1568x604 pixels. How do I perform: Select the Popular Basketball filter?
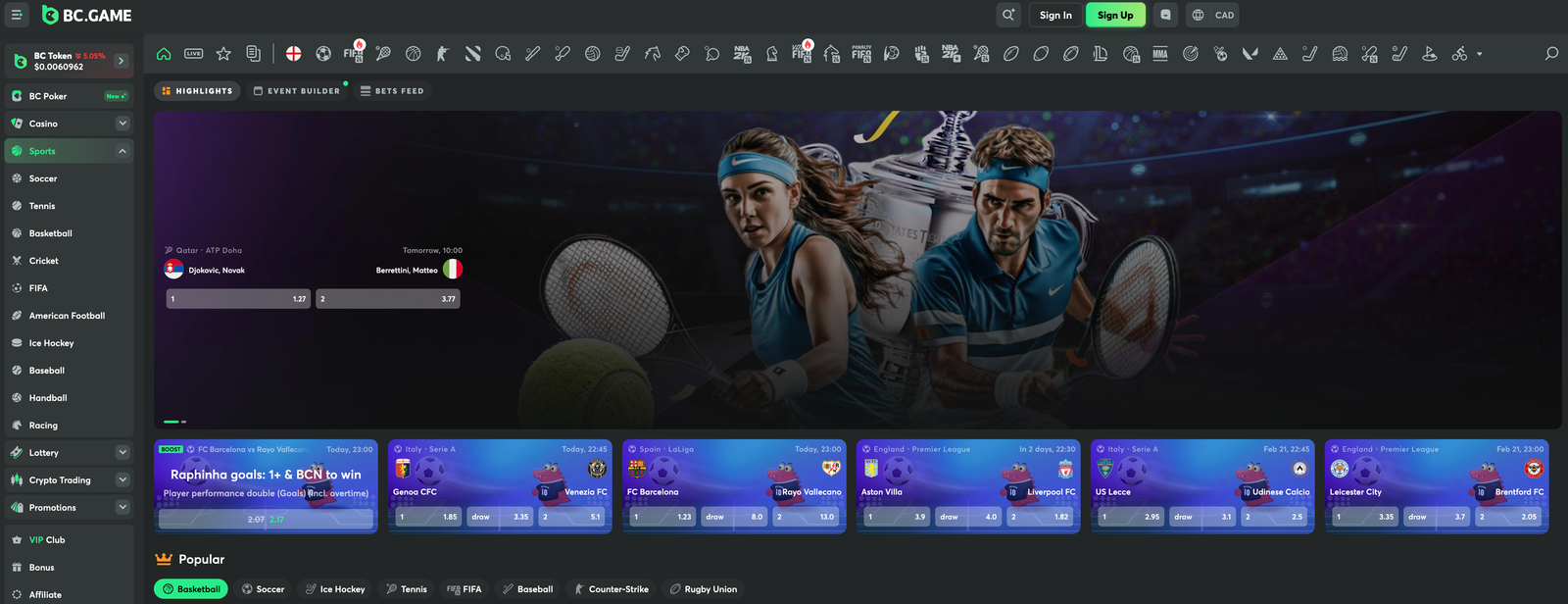coord(191,589)
